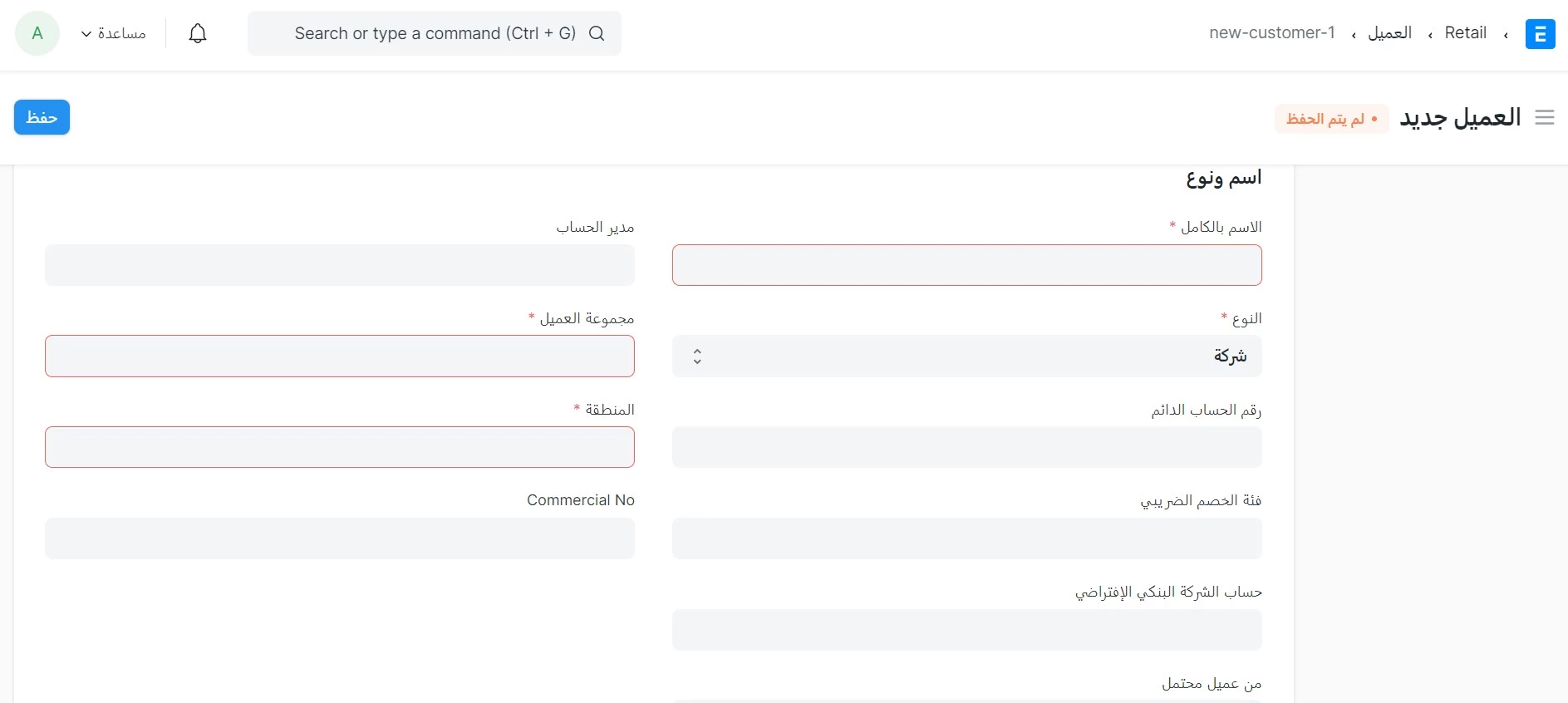Go to the Retail breadcrumb

pyautogui.click(x=1465, y=32)
